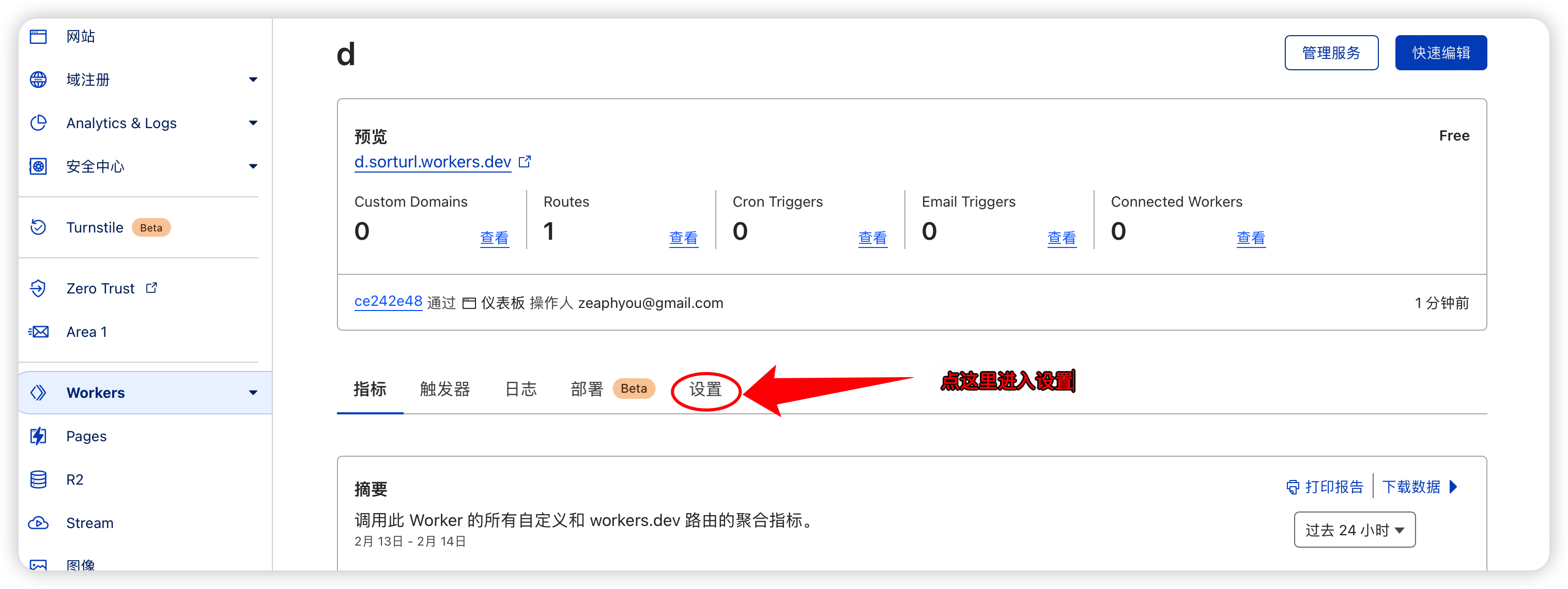Click the Analytics & Logs icon

click(x=38, y=122)
